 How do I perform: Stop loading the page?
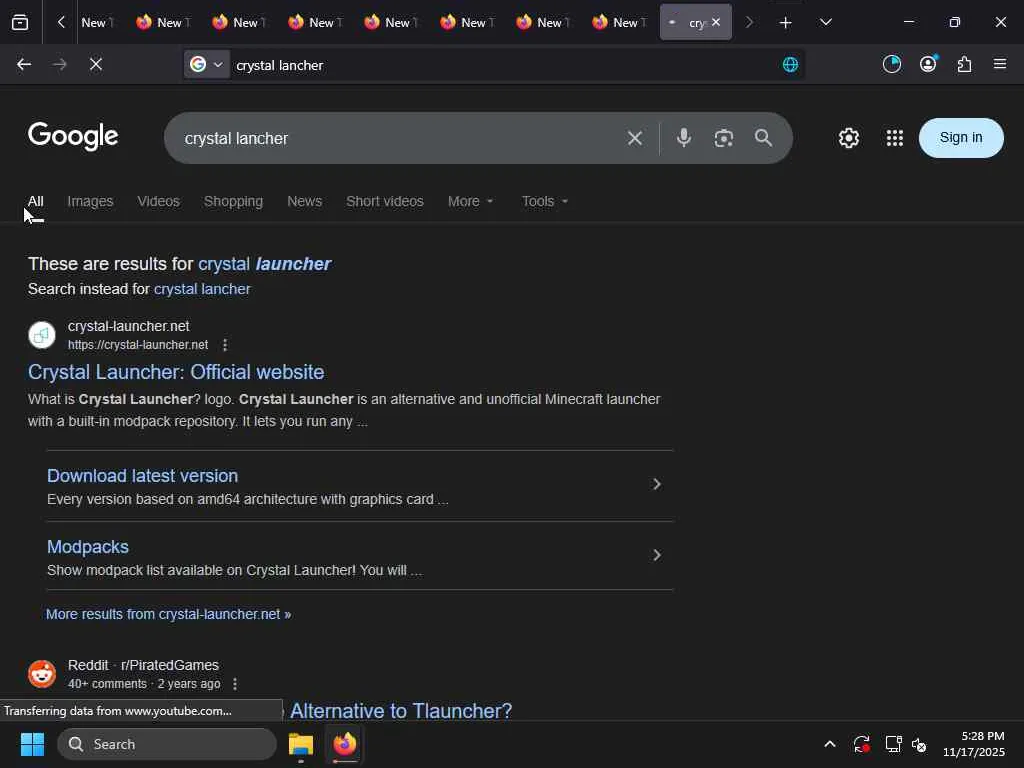[x=95, y=65]
